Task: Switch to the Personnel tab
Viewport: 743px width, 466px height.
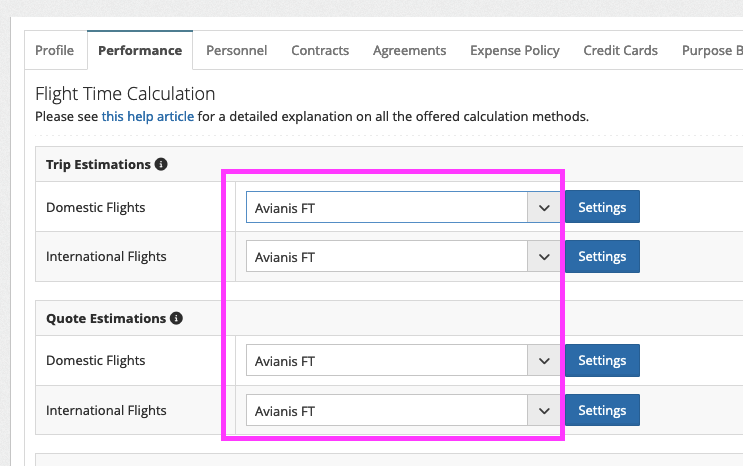Action: [x=236, y=50]
